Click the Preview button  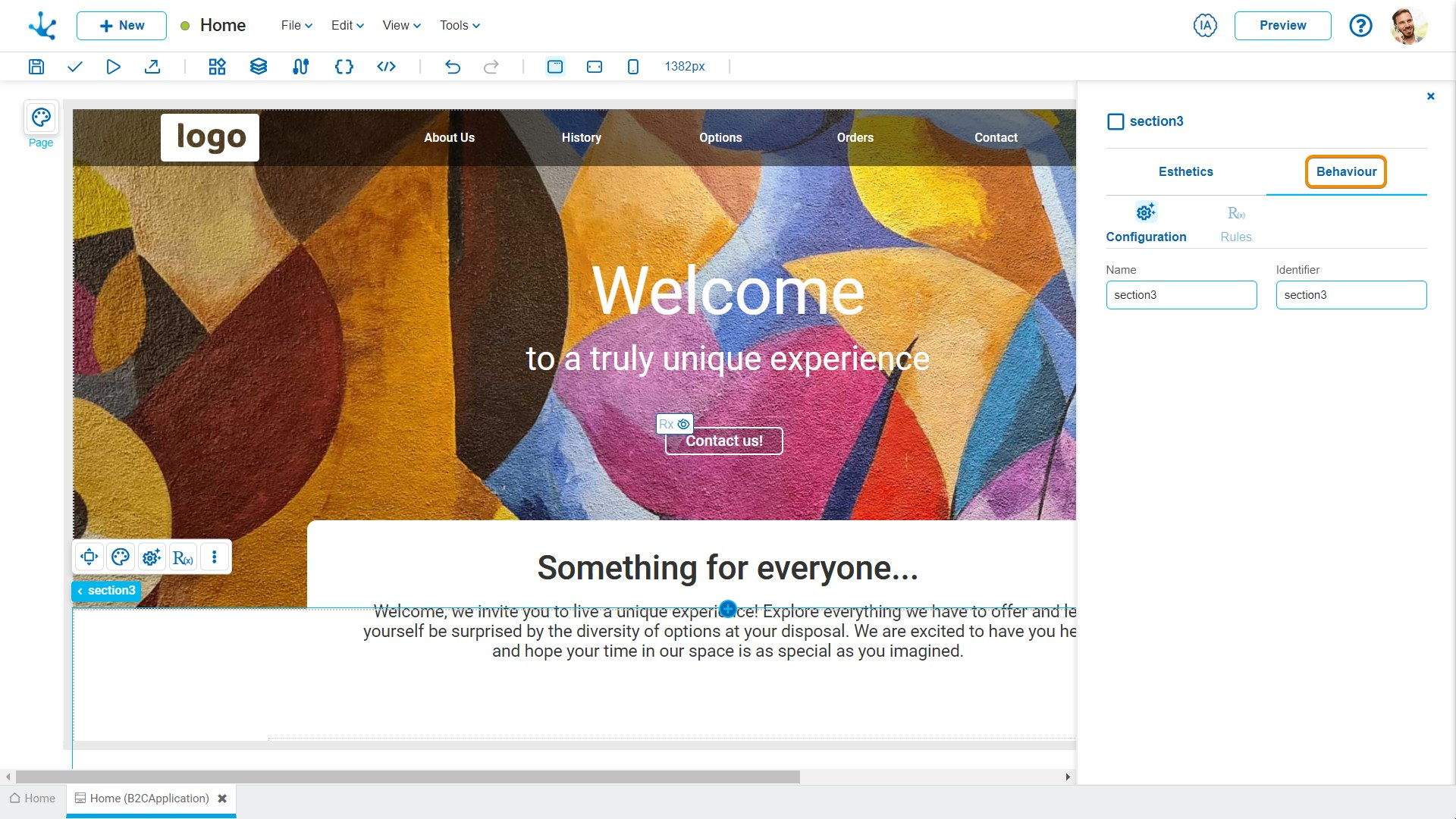[x=1282, y=25]
